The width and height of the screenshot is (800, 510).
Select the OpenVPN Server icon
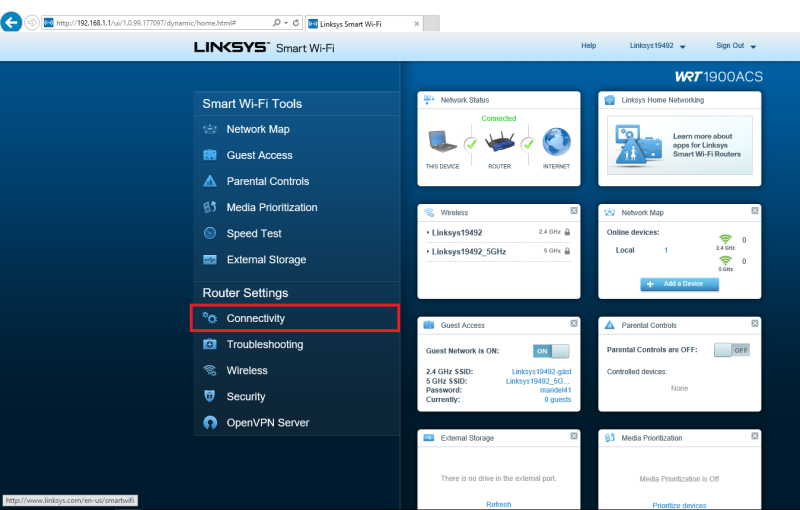click(210, 422)
